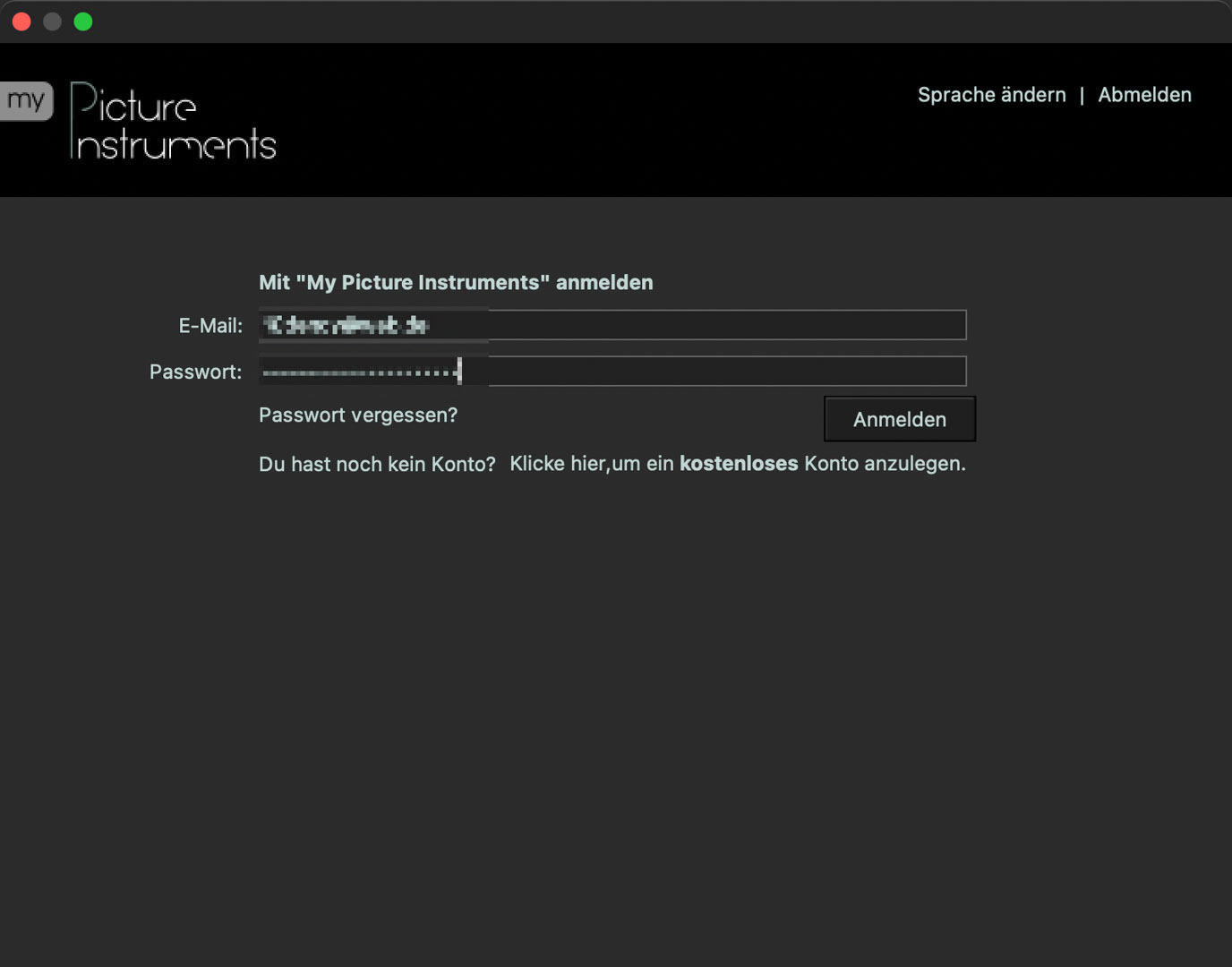Click the My Picture Instruments logo
This screenshot has width=1232, height=967.
coord(139,121)
